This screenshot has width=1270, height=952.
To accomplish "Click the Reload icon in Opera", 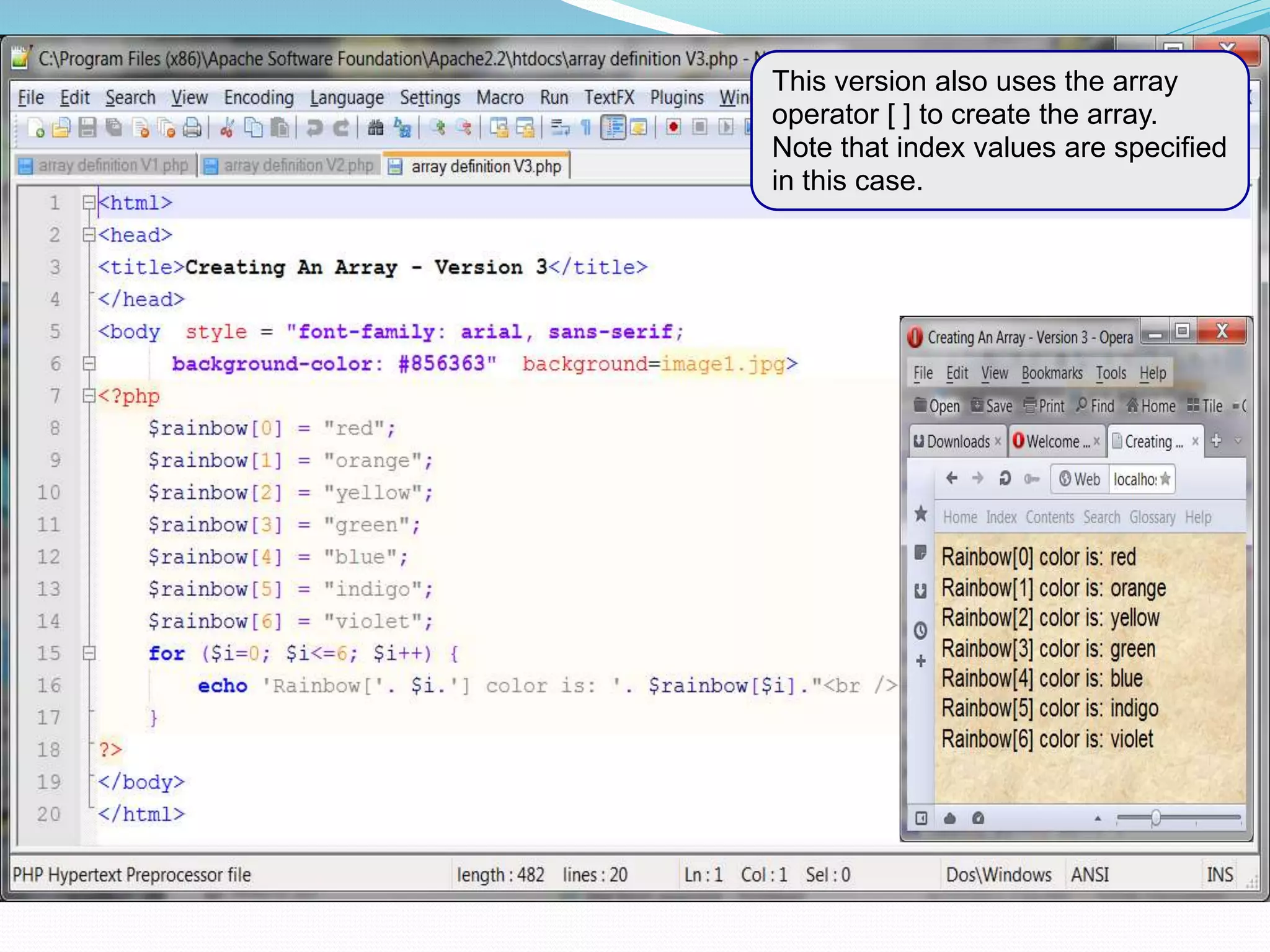I will coord(1005,478).
